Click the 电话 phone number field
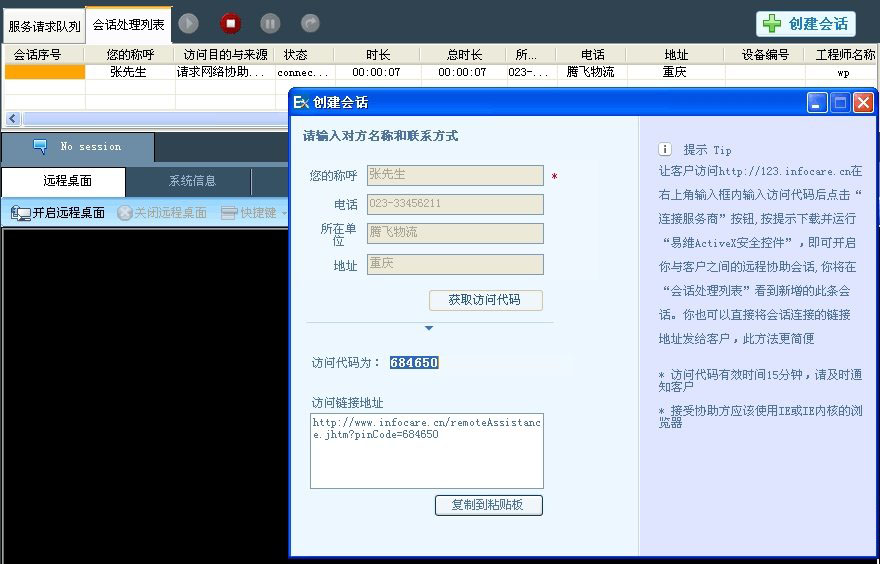 tap(455, 205)
